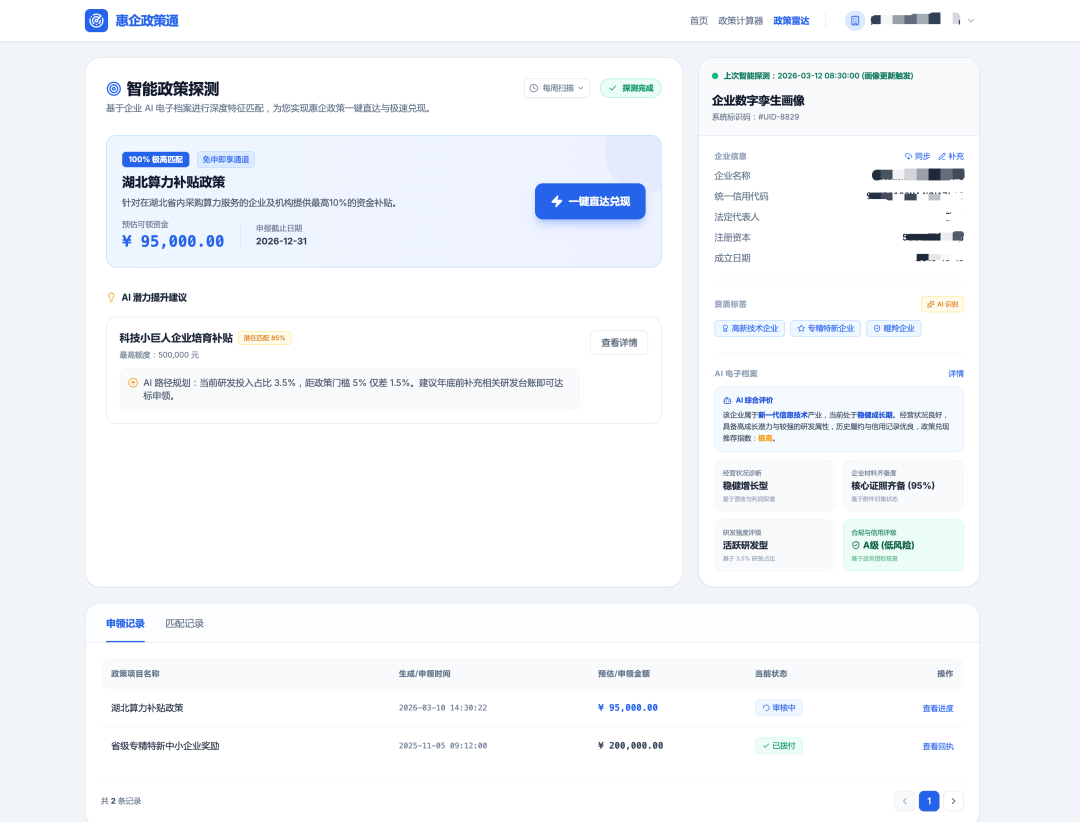This screenshot has width=1080, height=822.
Task: Click the 补充 edit link in 企业信息
Action: point(951,156)
